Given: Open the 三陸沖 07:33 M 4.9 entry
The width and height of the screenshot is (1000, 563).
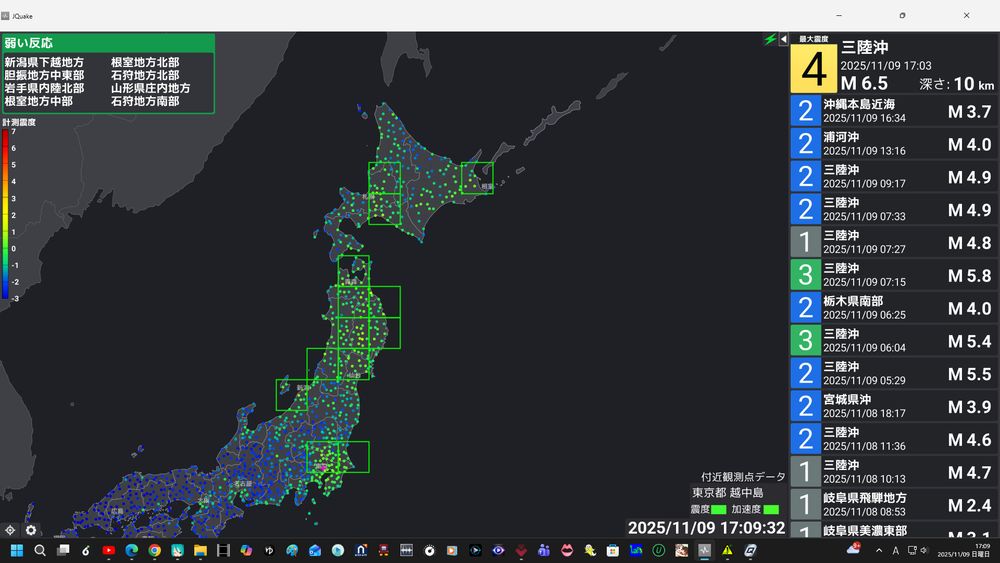Looking at the screenshot, I should 894,209.
